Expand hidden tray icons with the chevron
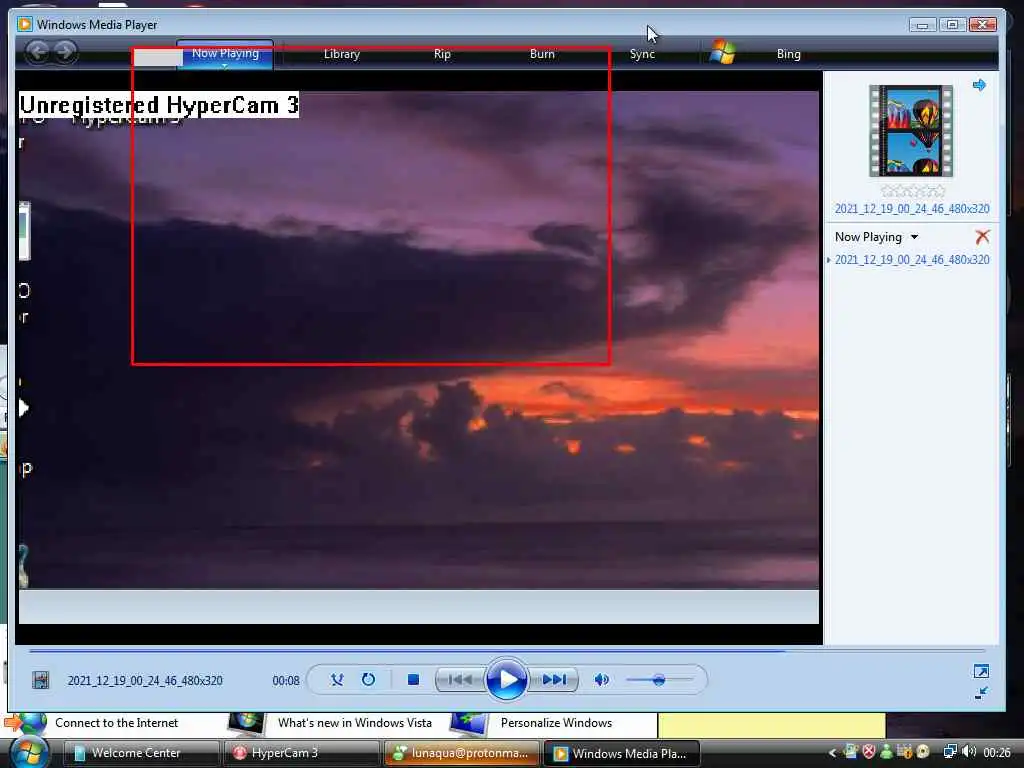The height and width of the screenshot is (768, 1024). pos(832,753)
